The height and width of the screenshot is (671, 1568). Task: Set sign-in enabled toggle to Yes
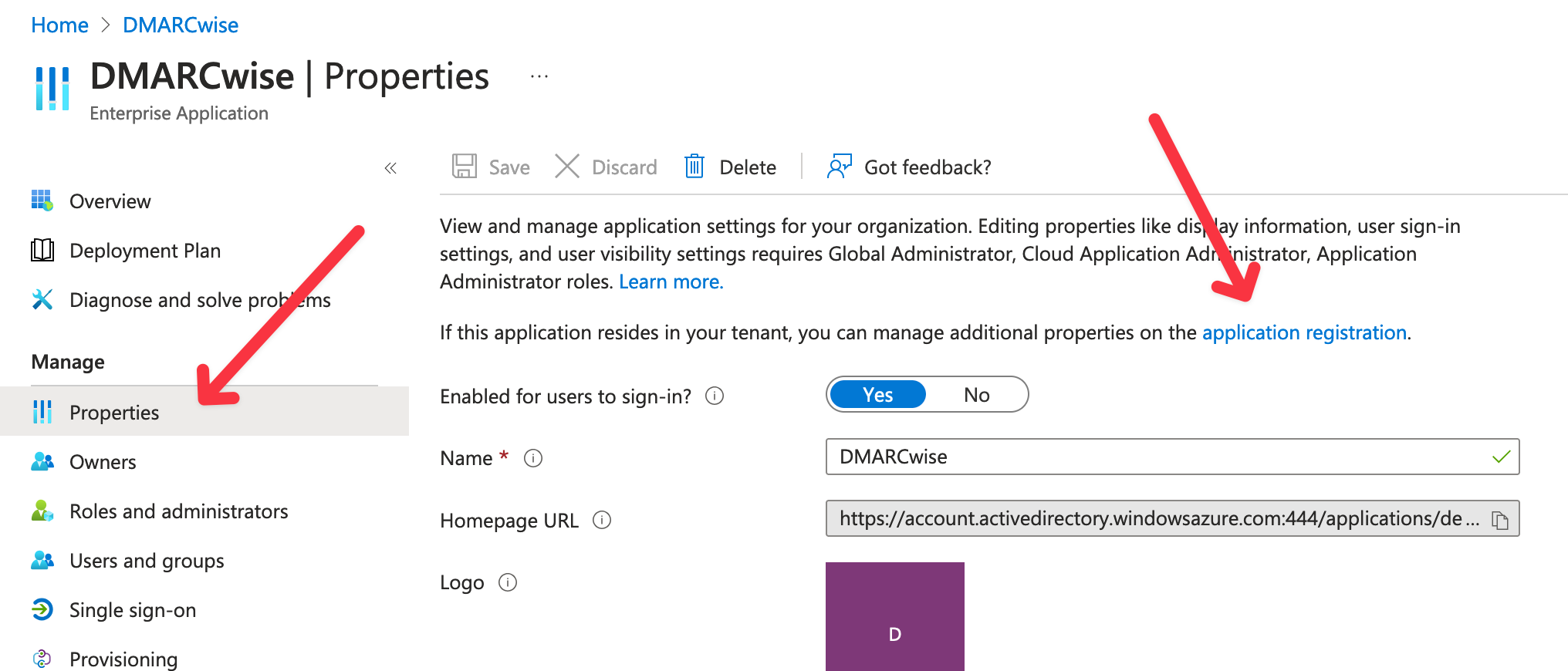tap(877, 395)
